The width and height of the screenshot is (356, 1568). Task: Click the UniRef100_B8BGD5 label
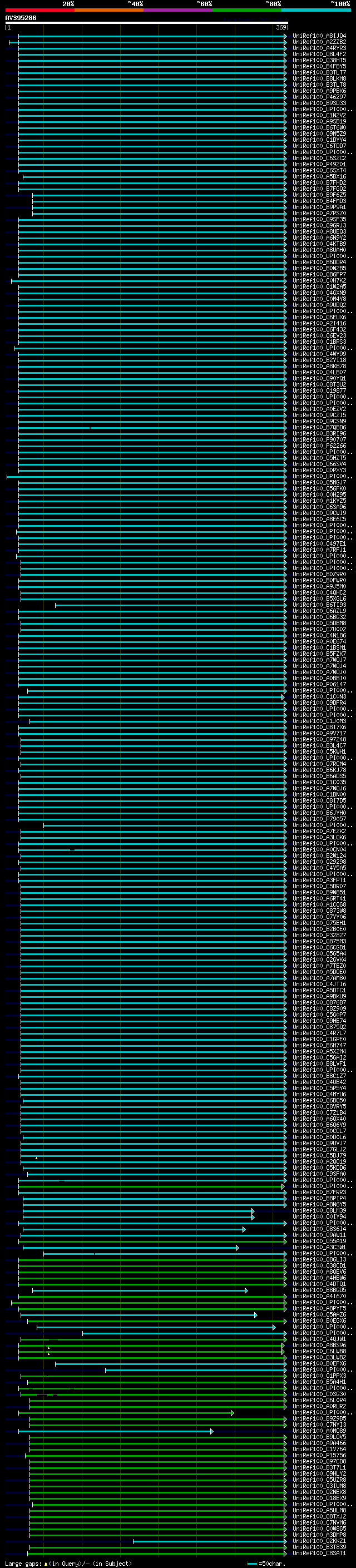click(319, 1290)
